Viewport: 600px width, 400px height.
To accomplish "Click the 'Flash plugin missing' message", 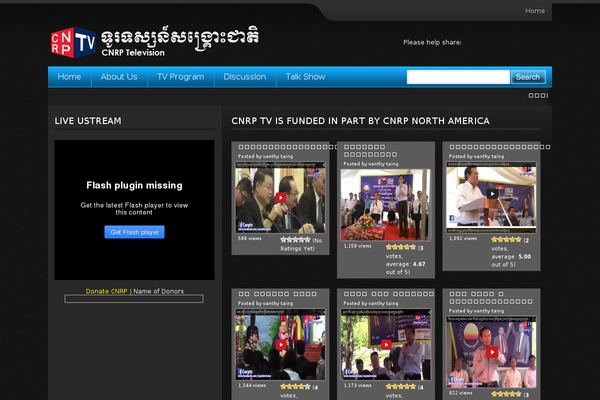I will (x=134, y=186).
